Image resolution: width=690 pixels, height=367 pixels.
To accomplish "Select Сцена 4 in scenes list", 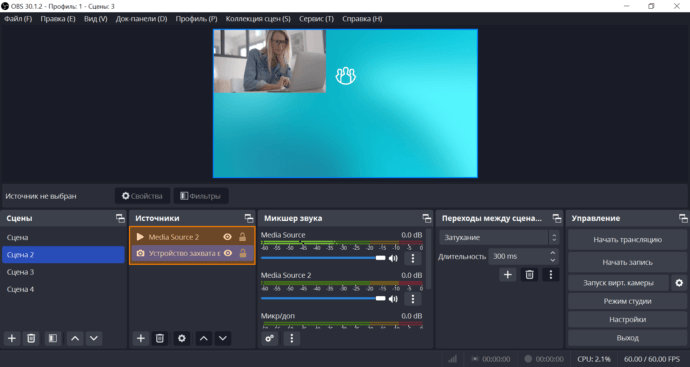I will pyautogui.click(x=63, y=289).
